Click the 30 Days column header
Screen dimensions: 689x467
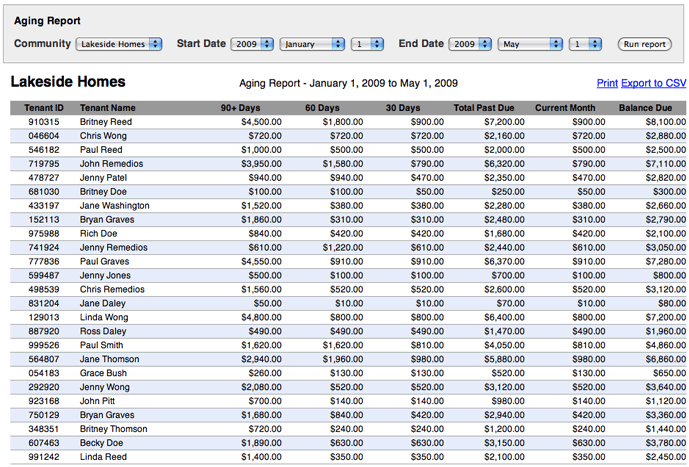coord(403,108)
